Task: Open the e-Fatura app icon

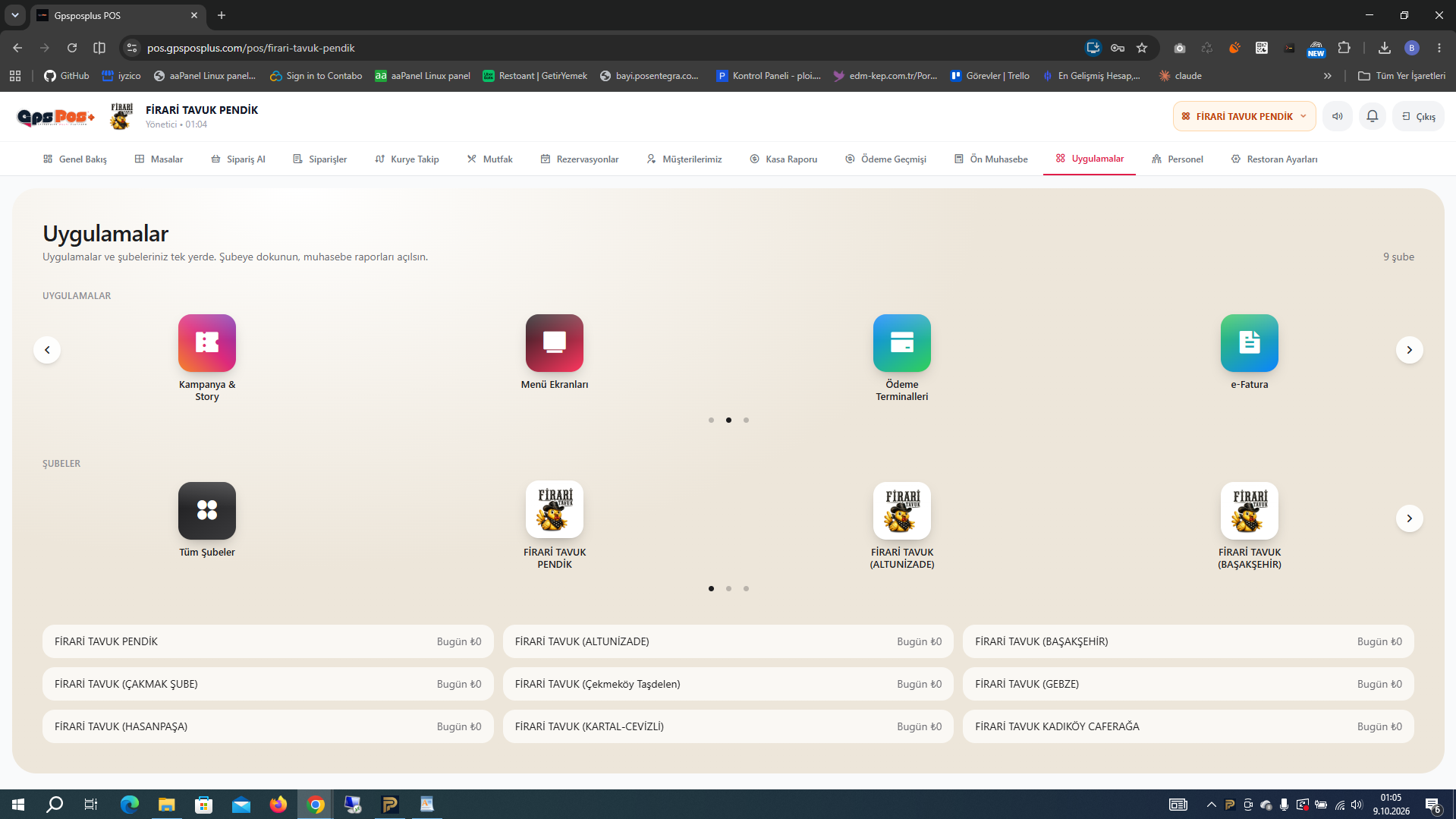Action: click(x=1250, y=343)
